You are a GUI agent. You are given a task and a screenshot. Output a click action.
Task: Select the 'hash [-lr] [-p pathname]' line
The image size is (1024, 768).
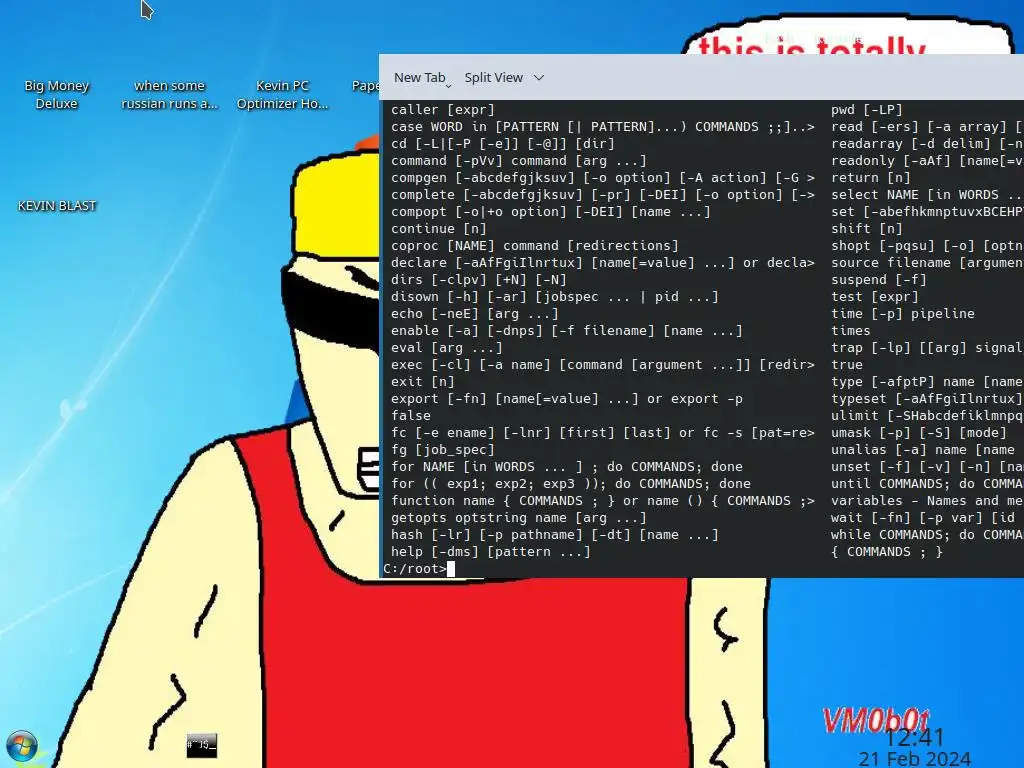pyautogui.click(x=554, y=534)
